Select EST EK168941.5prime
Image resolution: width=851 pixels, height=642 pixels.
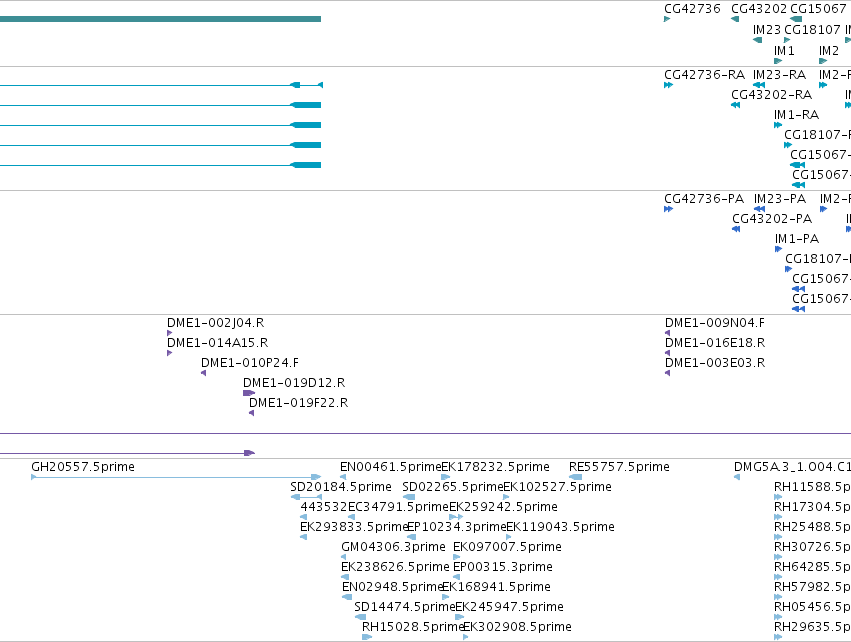pos(496,587)
